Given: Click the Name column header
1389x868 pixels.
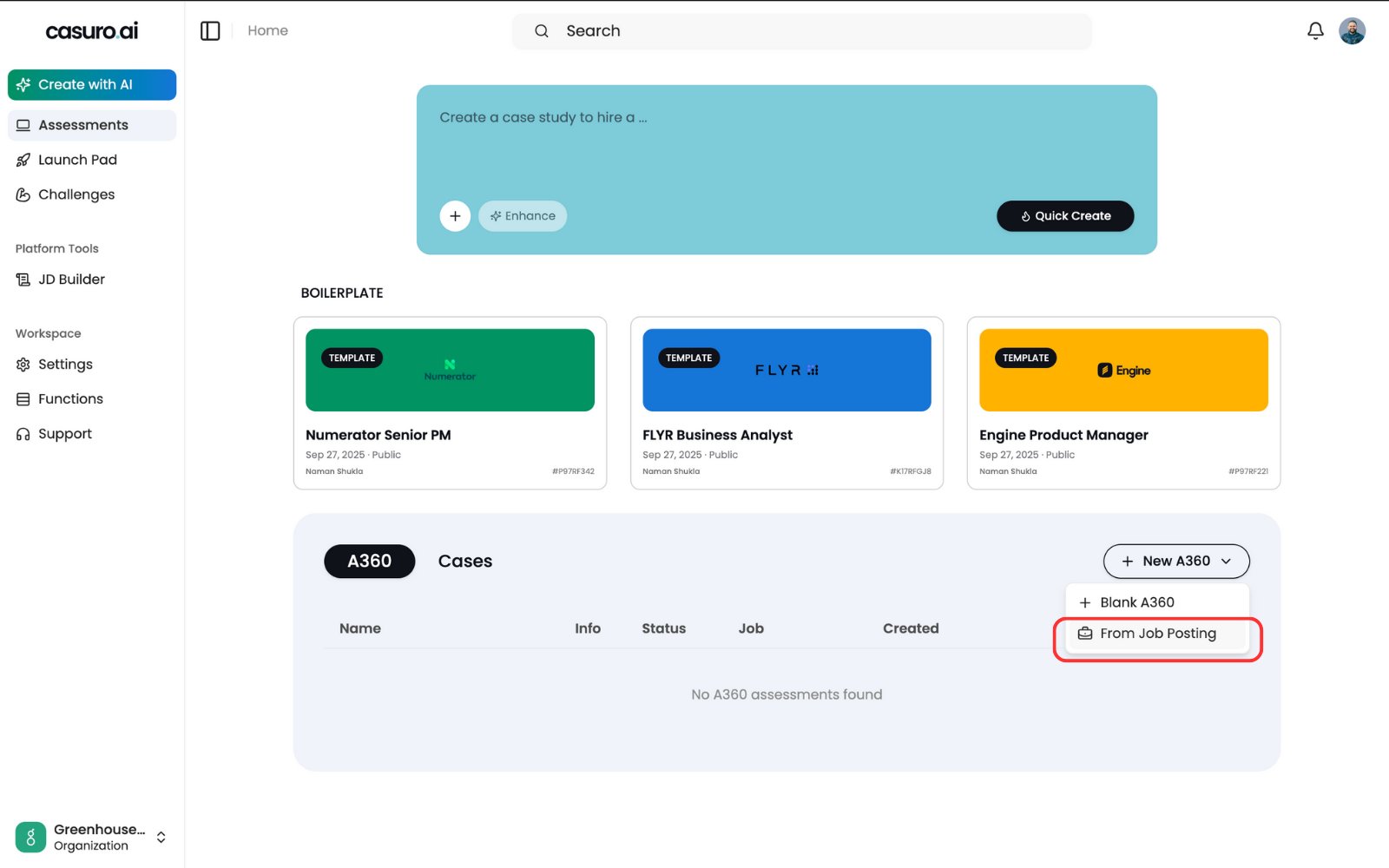Looking at the screenshot, I should (x=360, y=628).
